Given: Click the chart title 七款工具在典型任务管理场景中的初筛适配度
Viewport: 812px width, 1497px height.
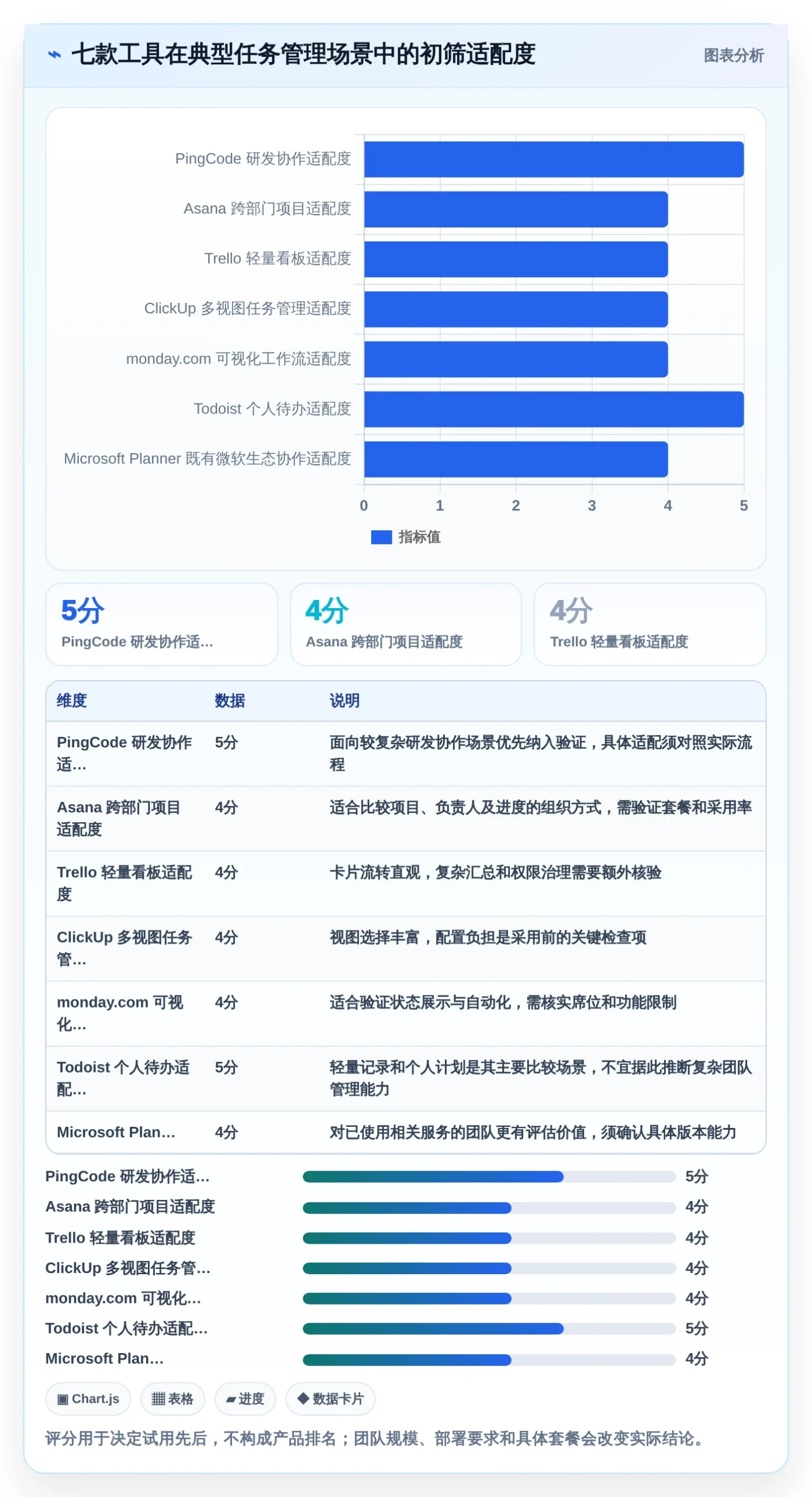Looking at the screenshot, I should (x=303, y=54).
